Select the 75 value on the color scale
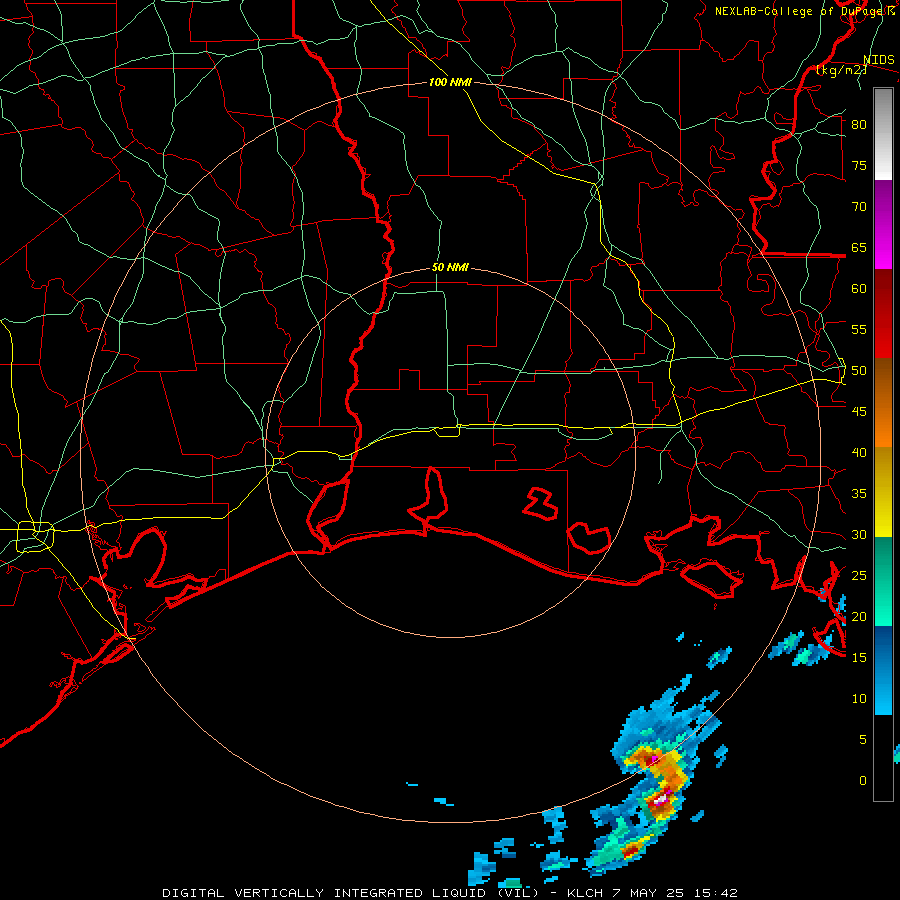 [x=859, y=165]
